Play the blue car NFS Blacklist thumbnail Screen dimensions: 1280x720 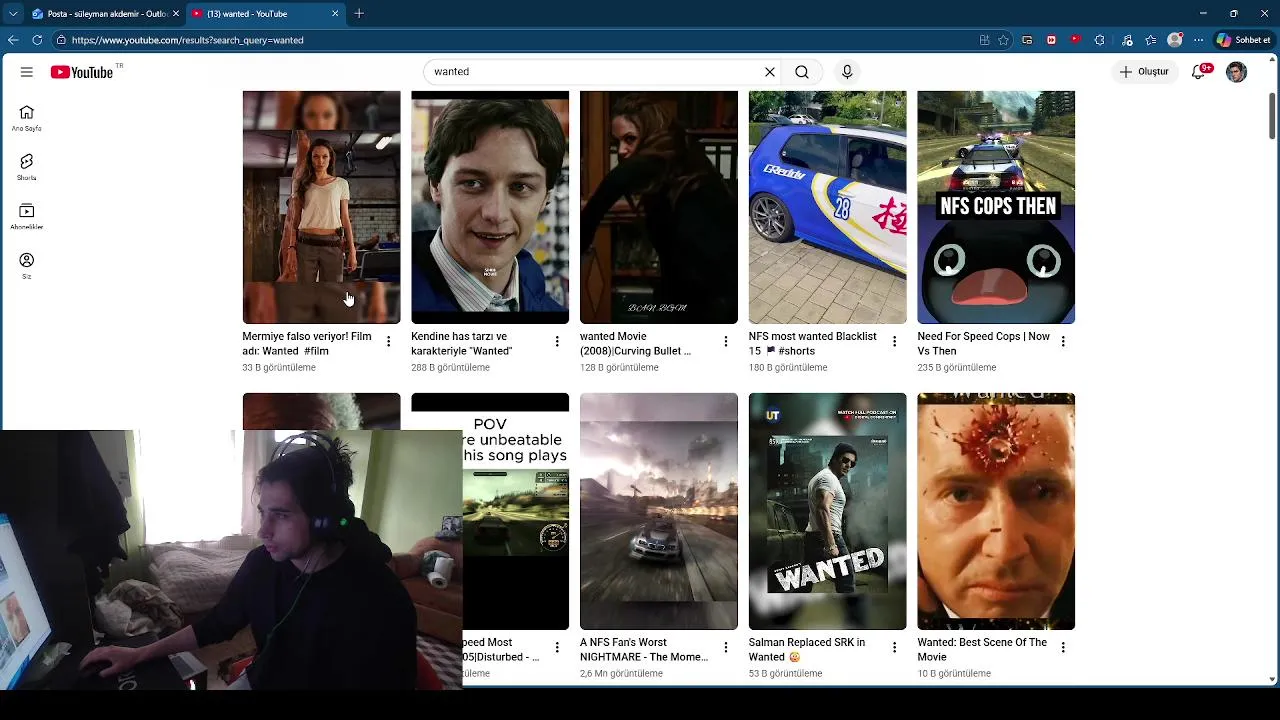(x=828, y=207)
